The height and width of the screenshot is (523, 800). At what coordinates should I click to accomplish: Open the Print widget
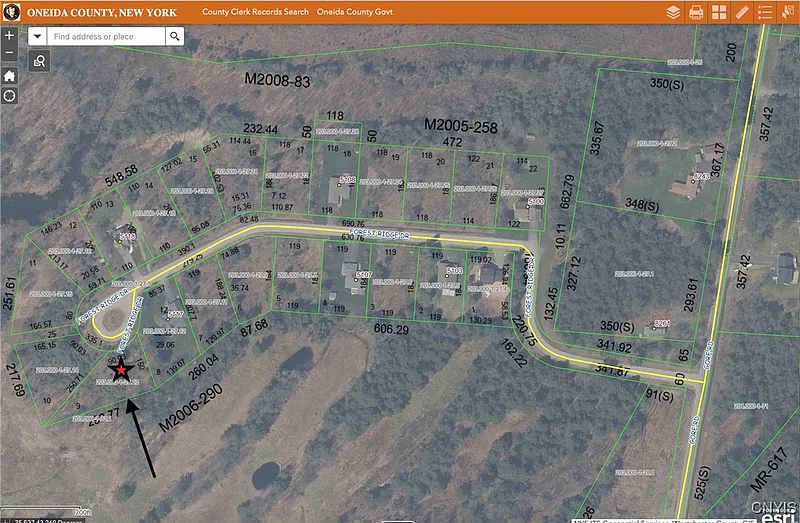[696, 12]
